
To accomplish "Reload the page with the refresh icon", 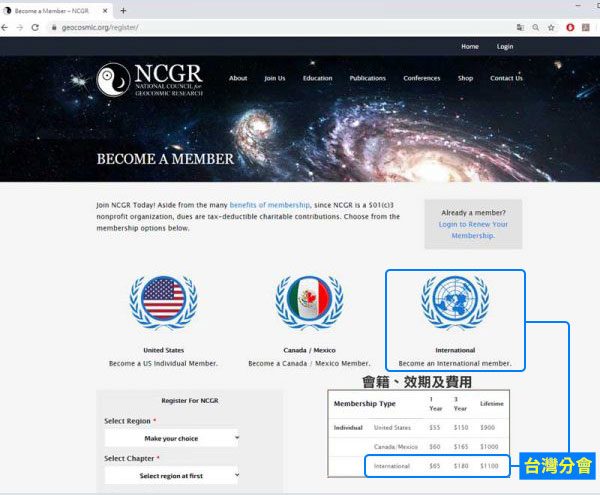I will click(35, 28).
